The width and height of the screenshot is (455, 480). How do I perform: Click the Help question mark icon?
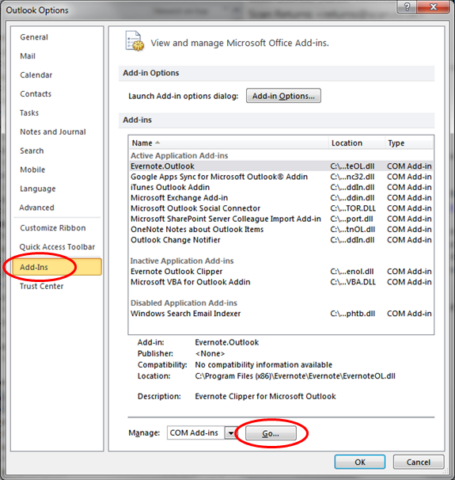click(407, 7)
